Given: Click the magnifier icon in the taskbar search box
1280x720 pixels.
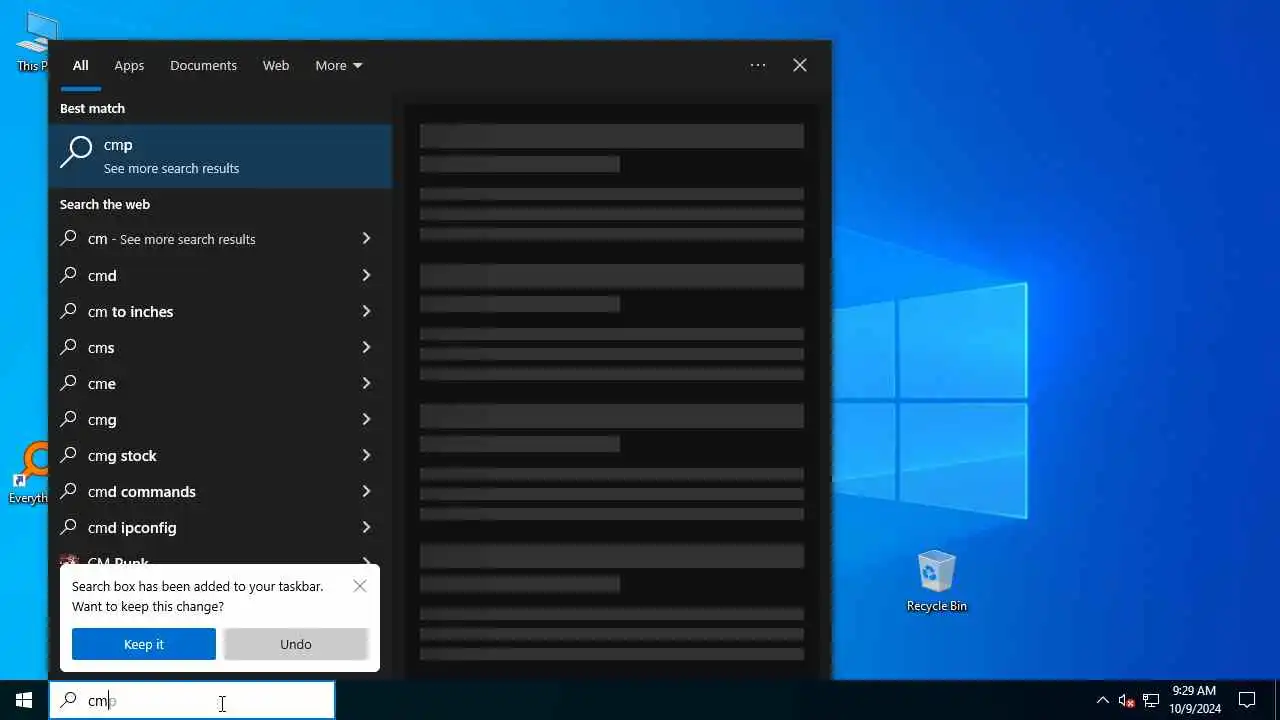Looking at the screenshot, I should tap(68, 700).
